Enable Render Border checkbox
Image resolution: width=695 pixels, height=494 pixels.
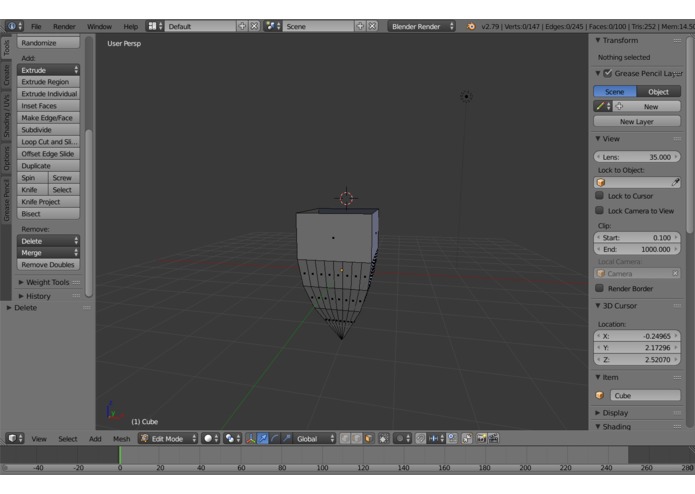(599, 288)
